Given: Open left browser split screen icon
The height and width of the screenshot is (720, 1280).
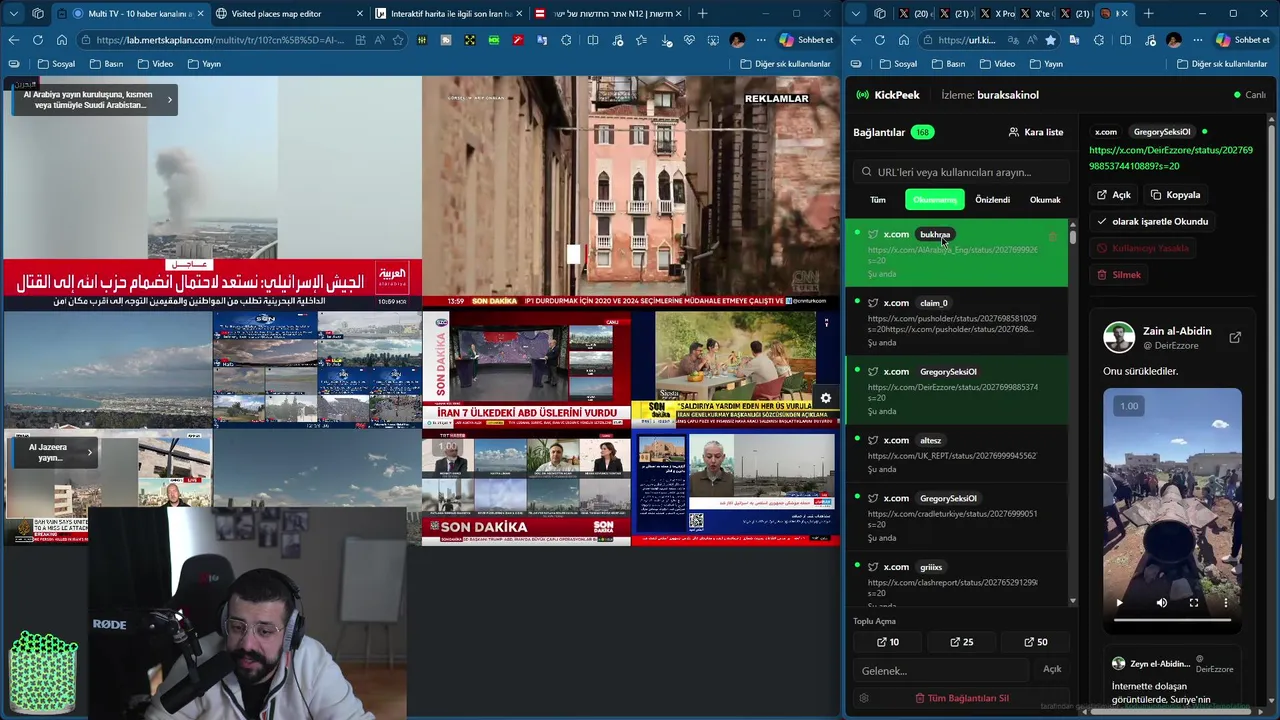Looking at the screenshot, I should click(593, 40).
